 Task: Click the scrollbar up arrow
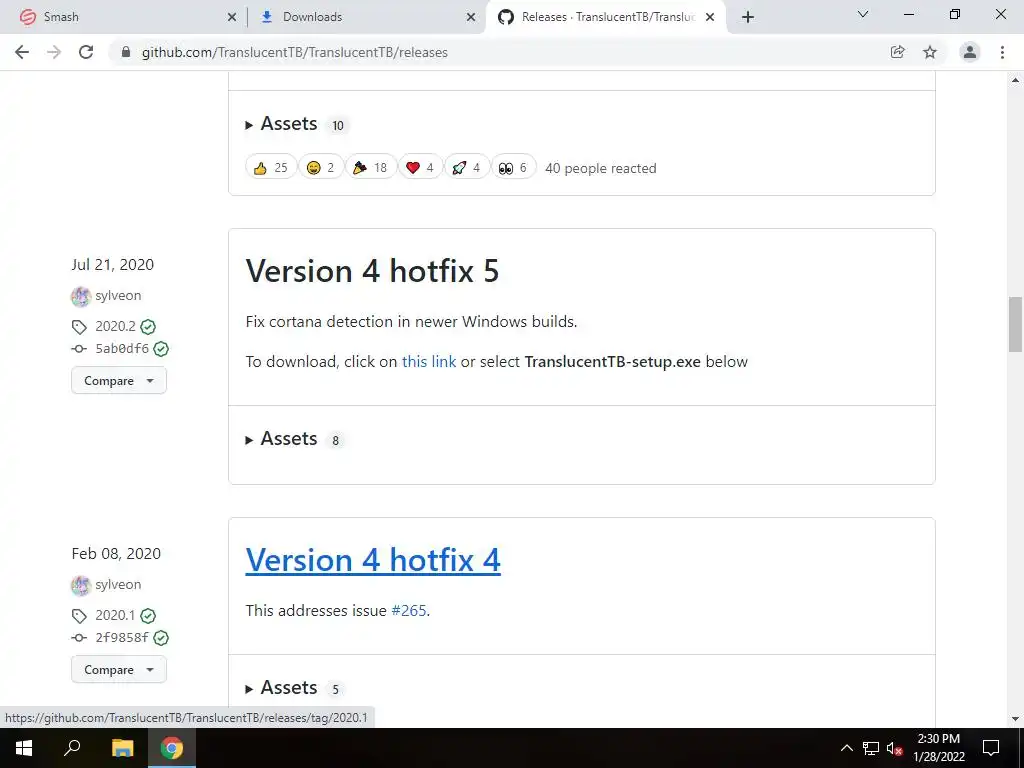pyautogui.click(x=1016, y=80)
